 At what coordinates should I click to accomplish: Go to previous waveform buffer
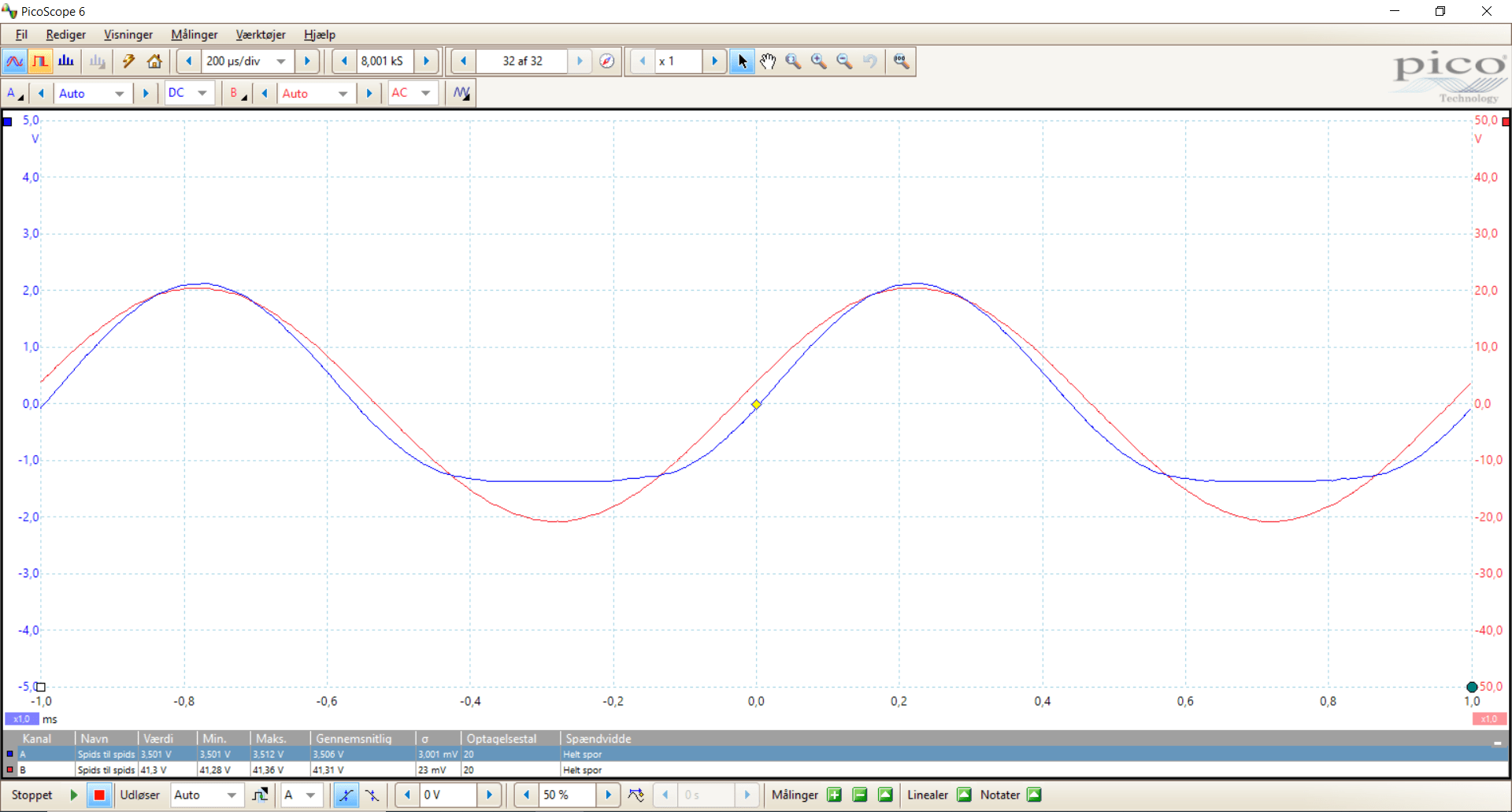[464, 61]
